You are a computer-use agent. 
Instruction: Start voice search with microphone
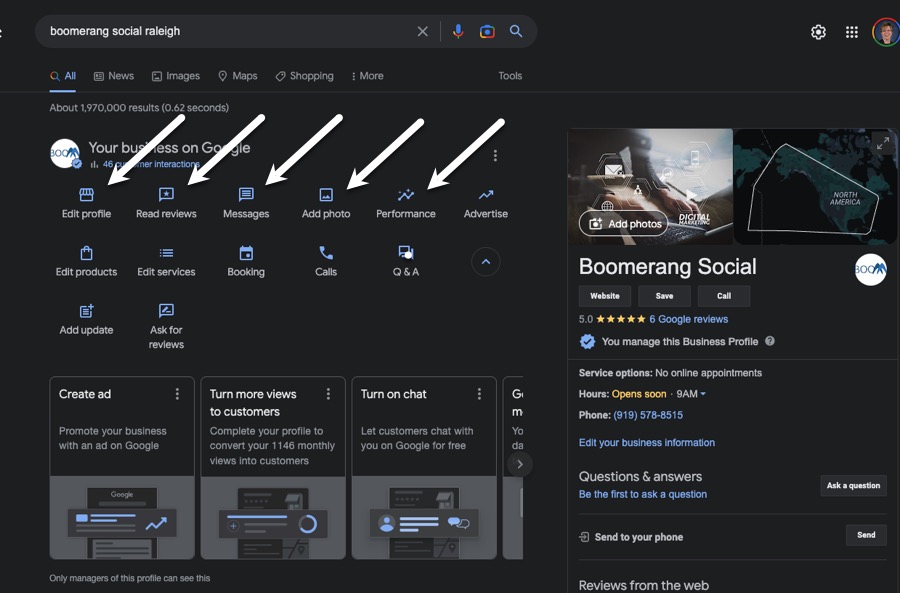tap(458, 32)
